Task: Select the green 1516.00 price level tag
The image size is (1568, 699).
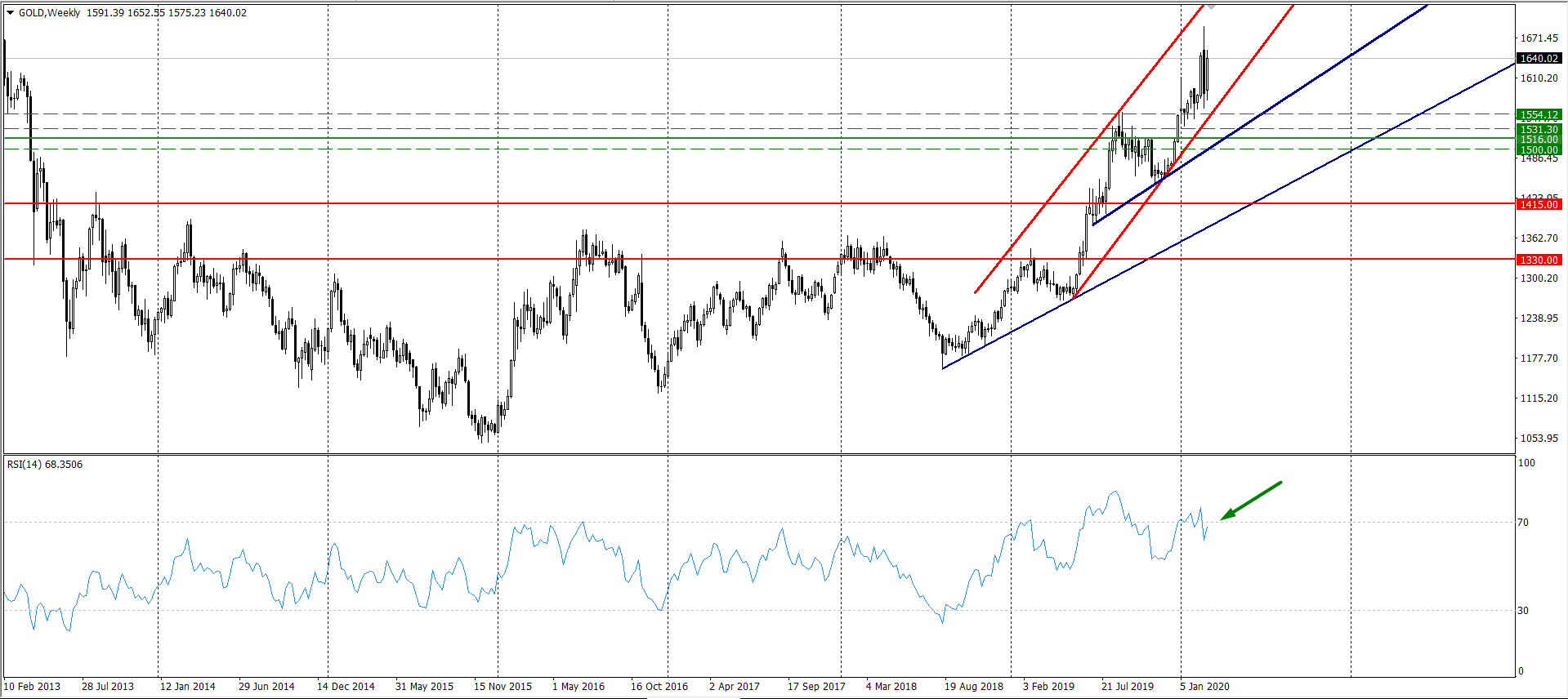Action: (1539, 140)
